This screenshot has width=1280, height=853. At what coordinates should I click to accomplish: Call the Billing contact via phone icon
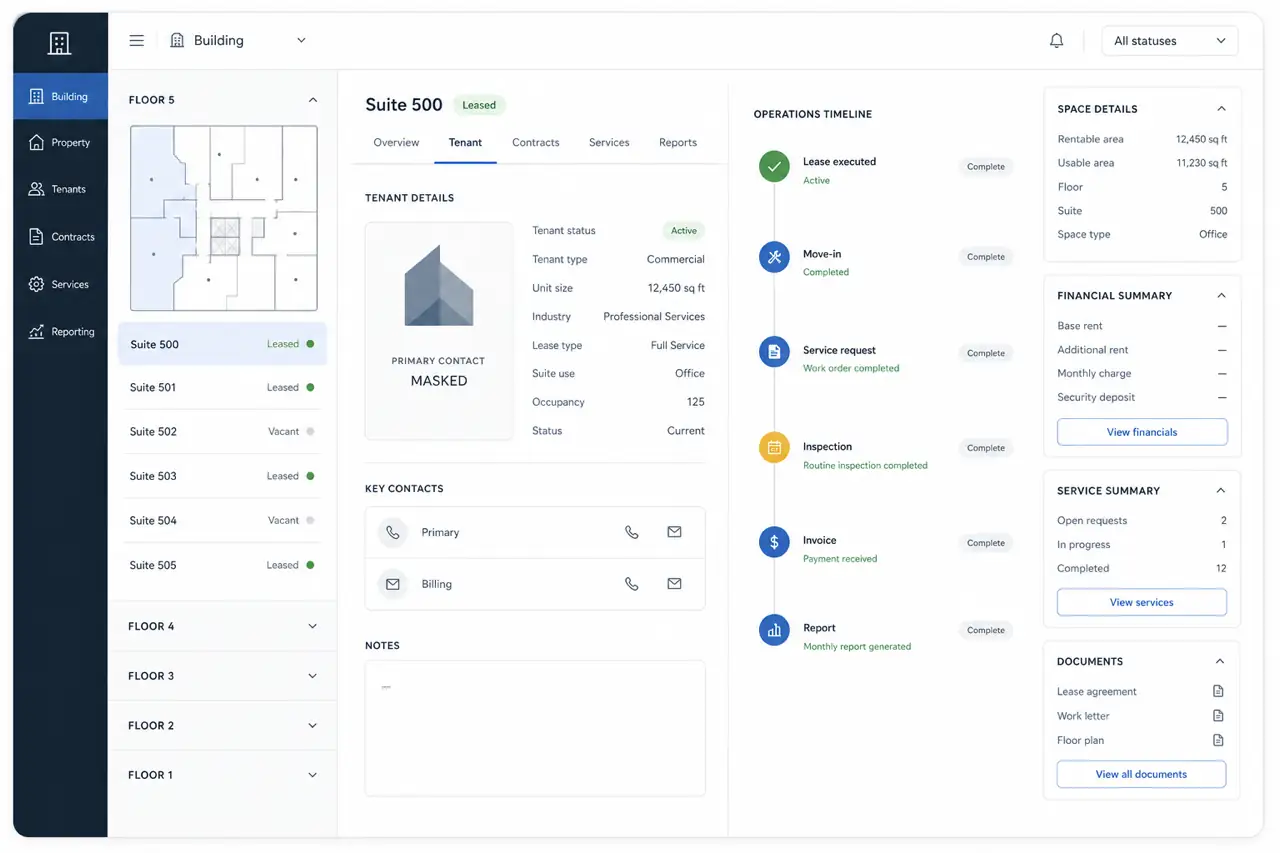tap(632, 583)
